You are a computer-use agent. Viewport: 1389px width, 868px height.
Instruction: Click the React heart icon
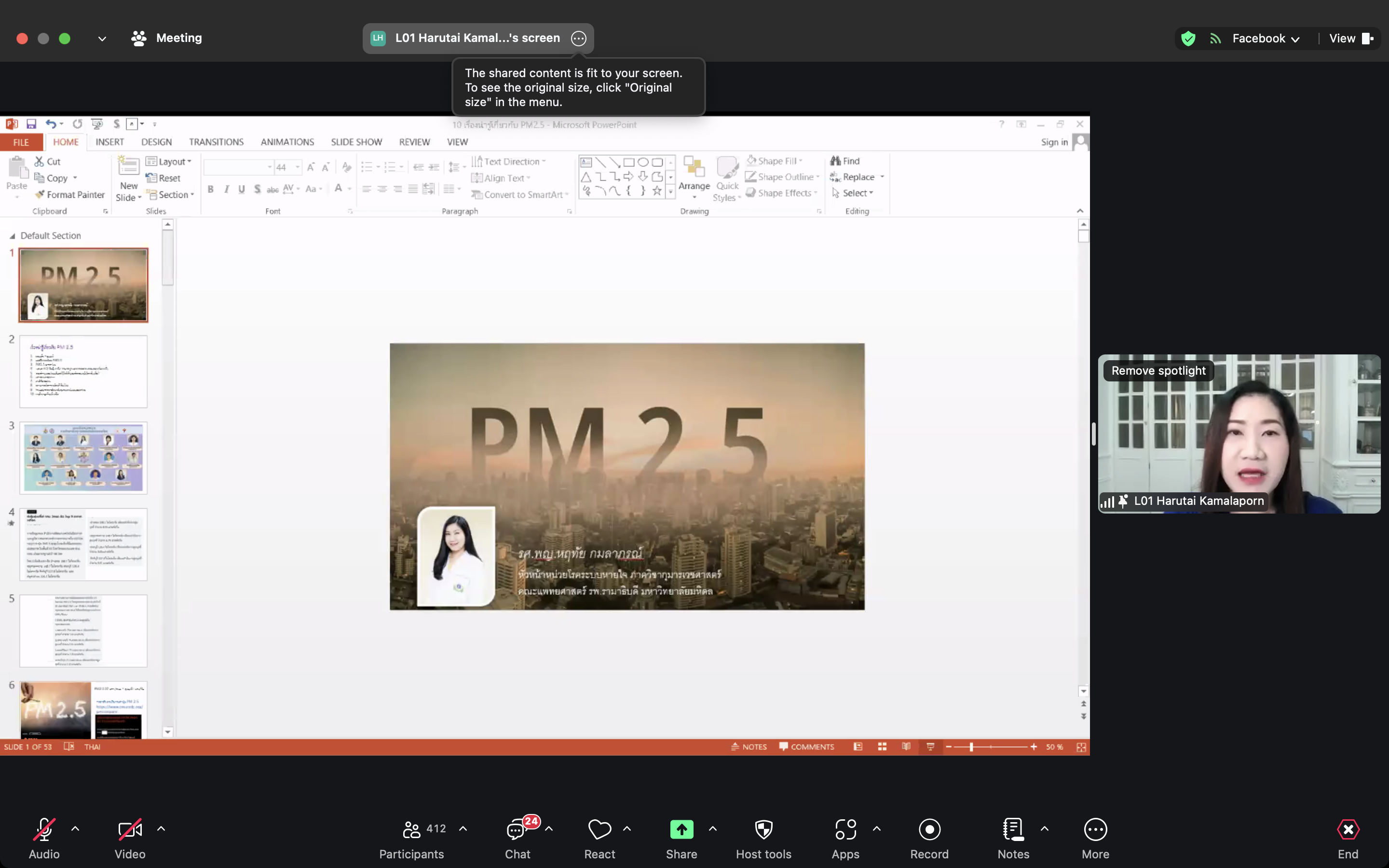coord(599,829)
